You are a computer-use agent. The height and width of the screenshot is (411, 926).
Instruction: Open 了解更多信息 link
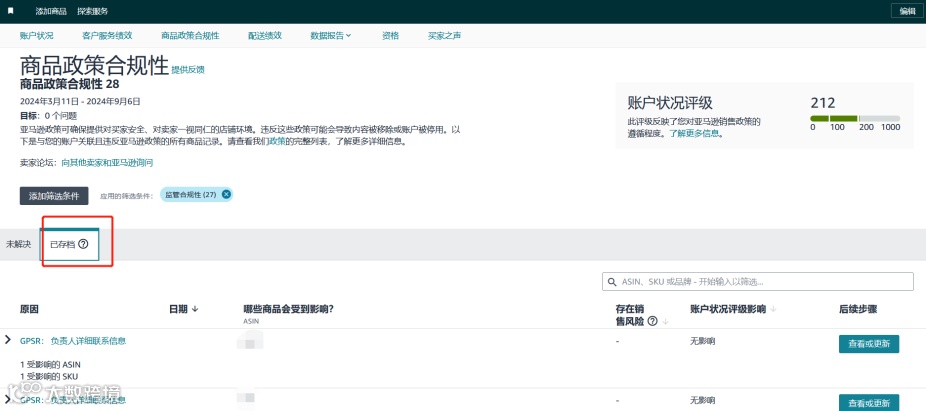[x=694, y=133]
